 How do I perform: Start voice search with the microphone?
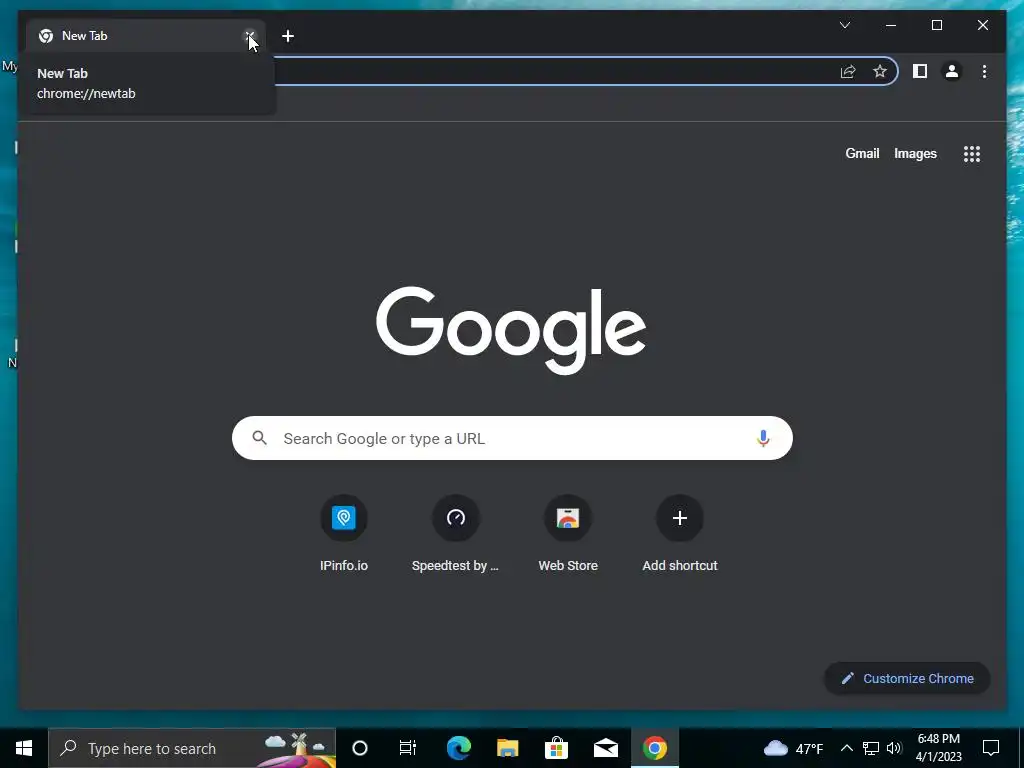point(763,438)
